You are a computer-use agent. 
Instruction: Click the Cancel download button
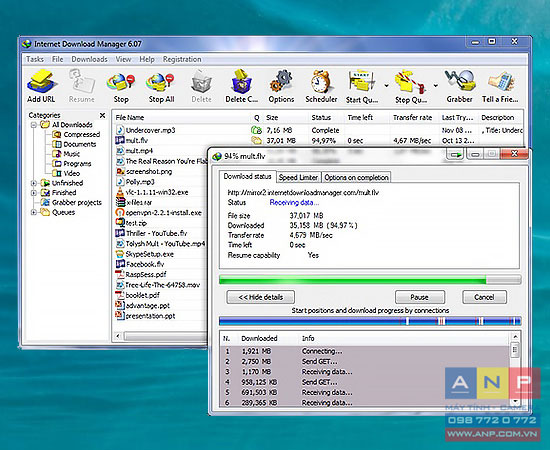484,297
